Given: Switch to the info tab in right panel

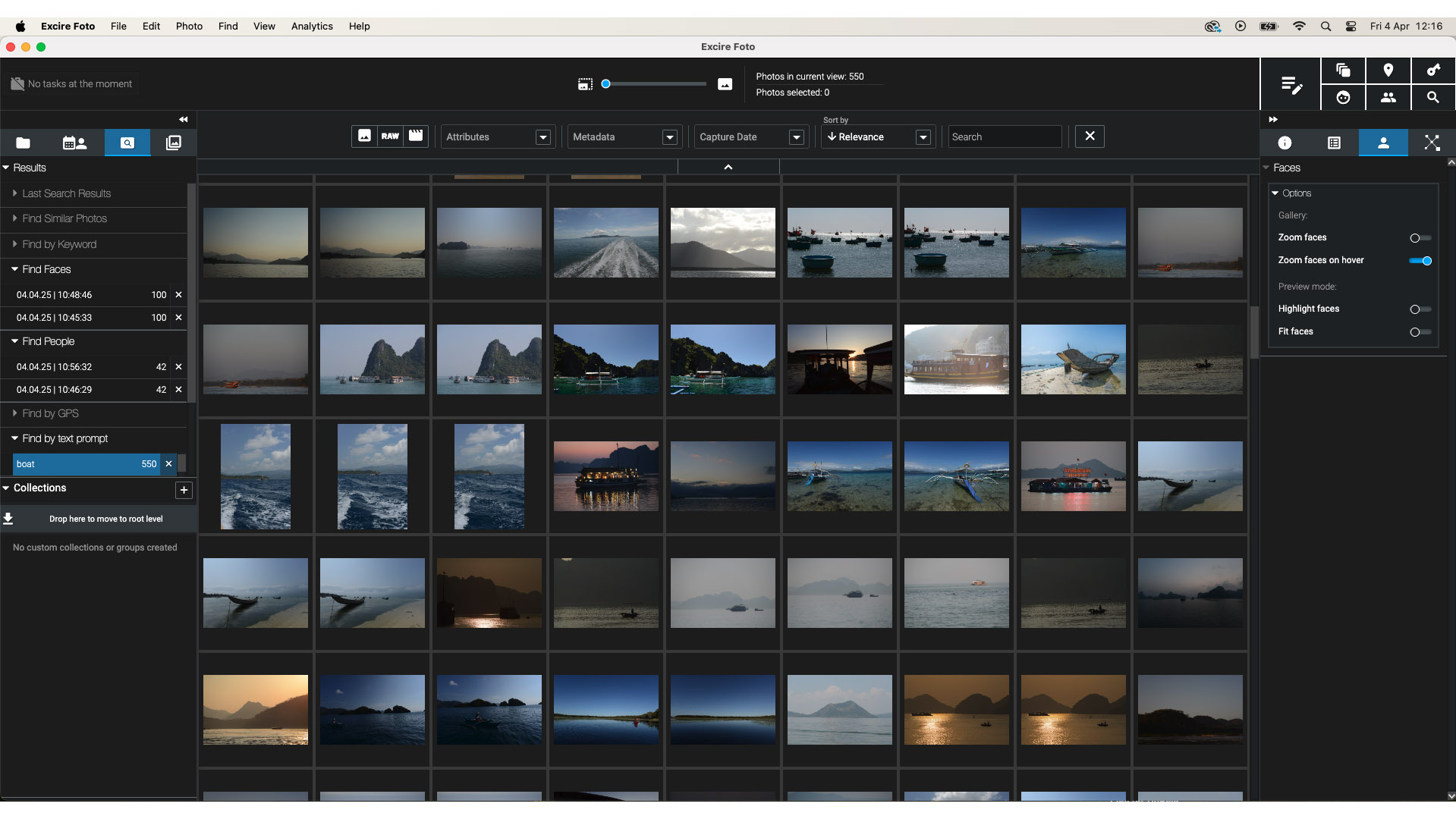Looking at the screenshot, I should tap(1285, 143).
